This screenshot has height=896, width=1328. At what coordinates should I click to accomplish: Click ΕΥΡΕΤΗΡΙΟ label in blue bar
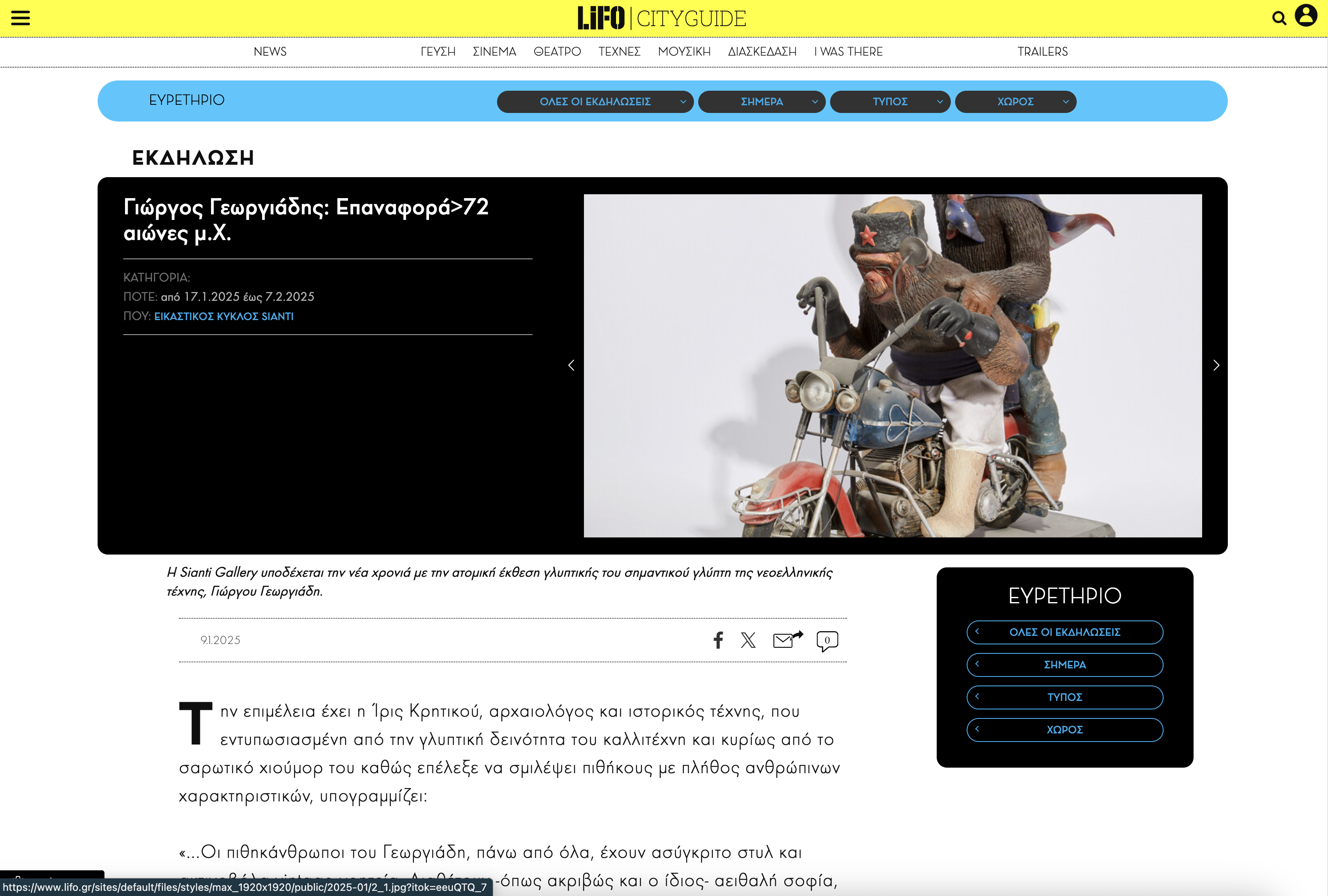187,101
